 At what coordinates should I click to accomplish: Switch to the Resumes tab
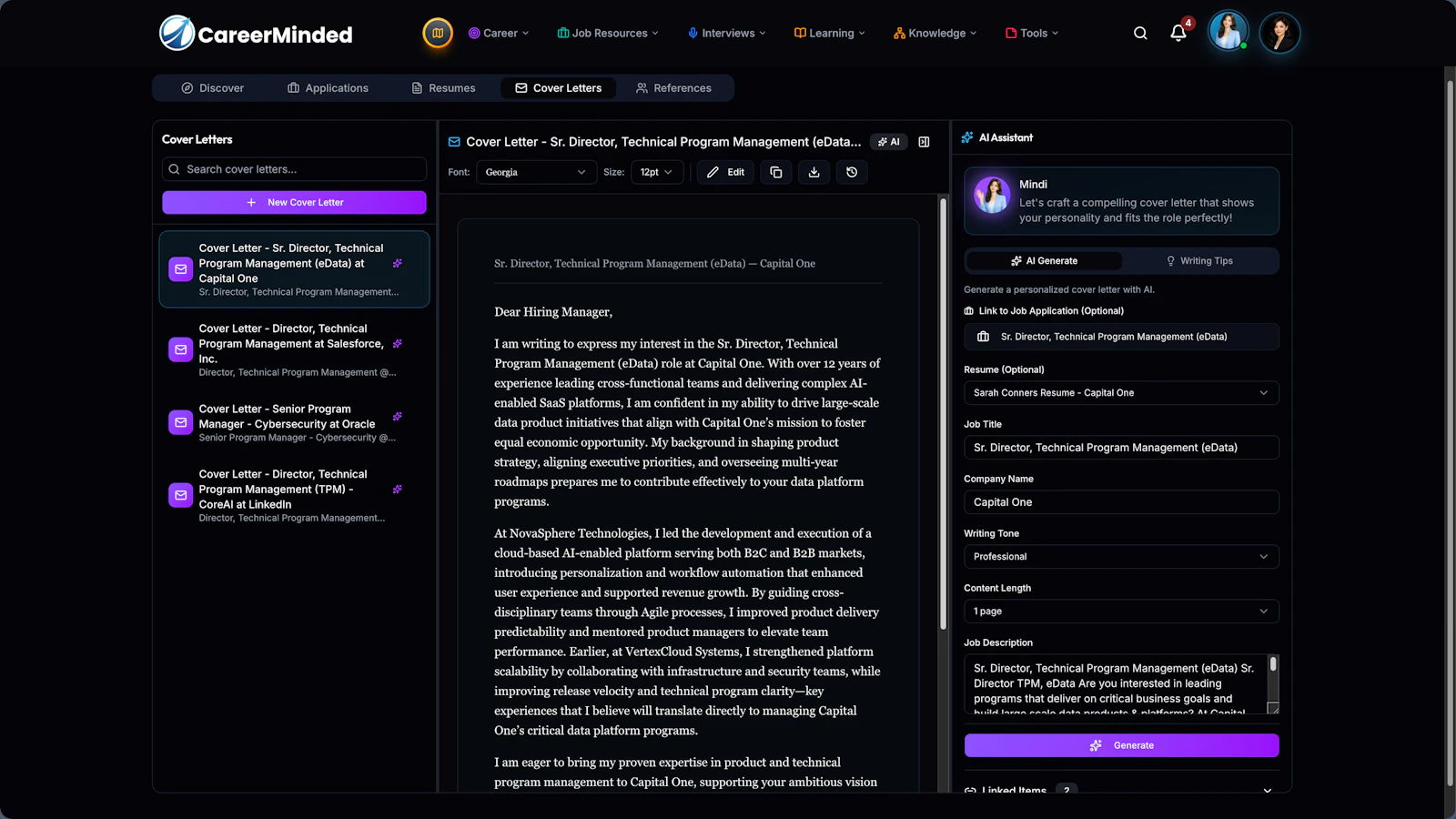point(443,88)
